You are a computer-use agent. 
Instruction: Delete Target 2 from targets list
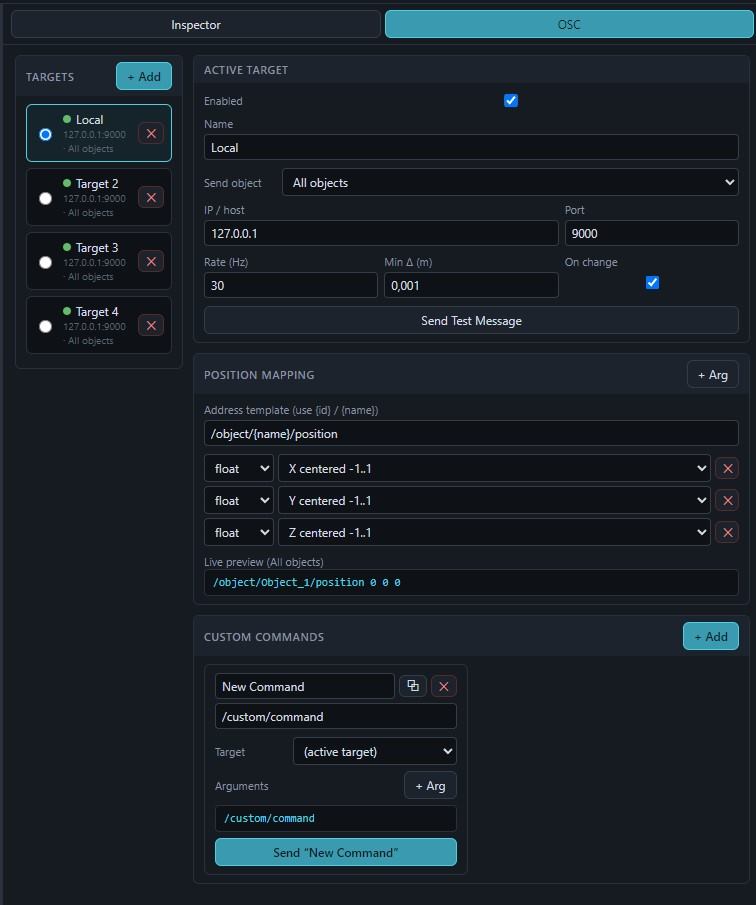[x=151, y=198]
